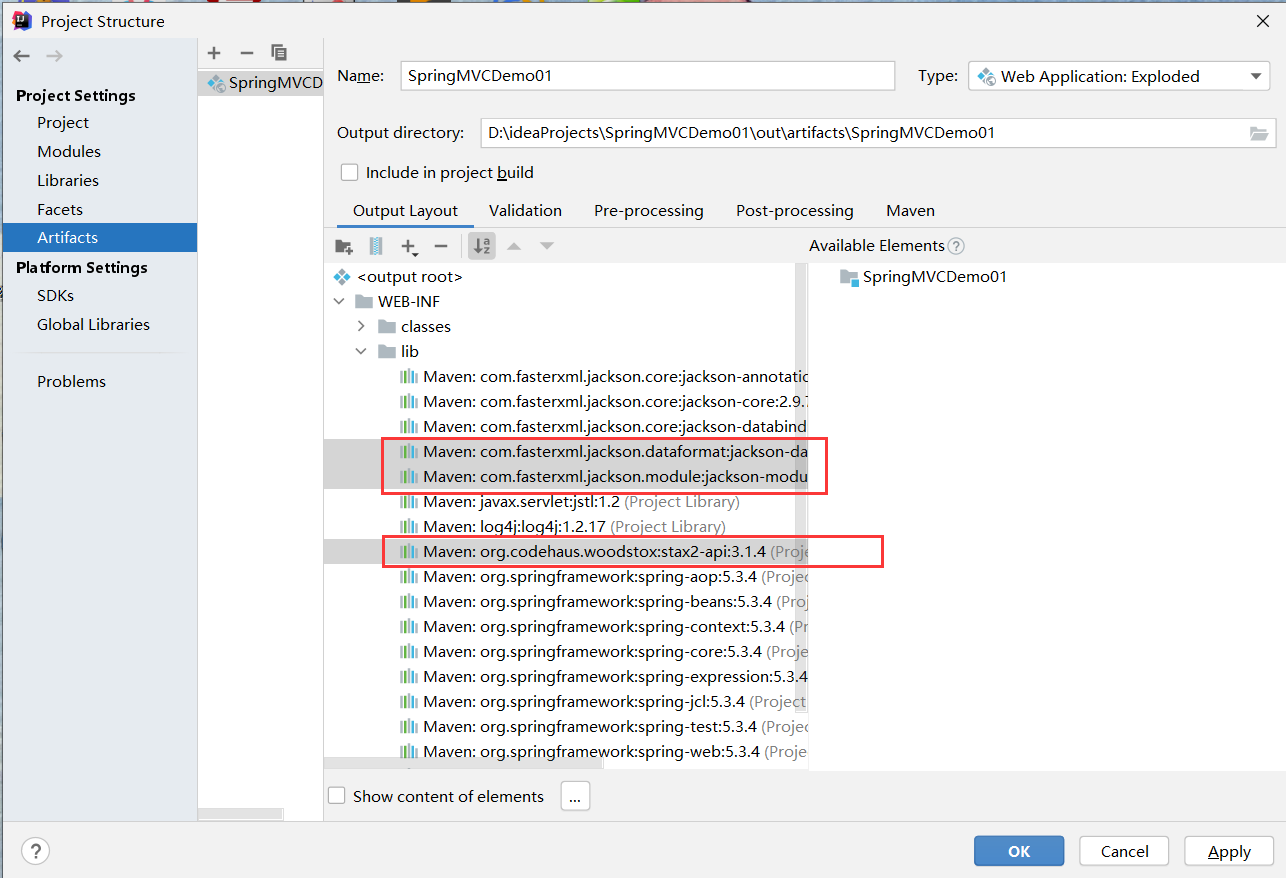The width and height of the screenshot is (1286, 878).
Task: Select the spring-beans:5.3.4 library row
Action: coord(604,602)
